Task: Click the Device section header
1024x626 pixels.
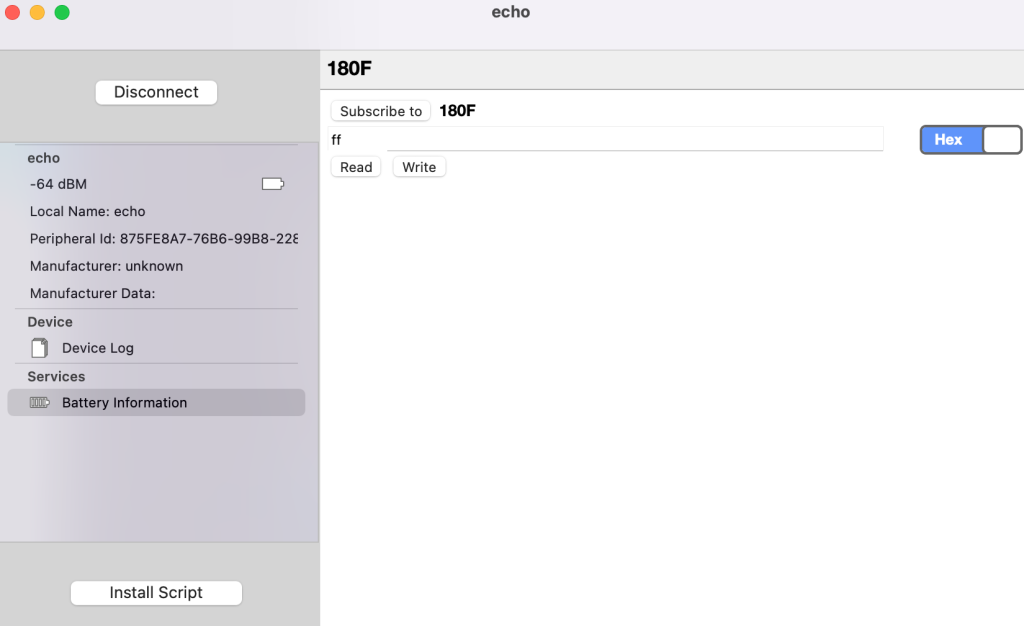Action: (50, 322)
